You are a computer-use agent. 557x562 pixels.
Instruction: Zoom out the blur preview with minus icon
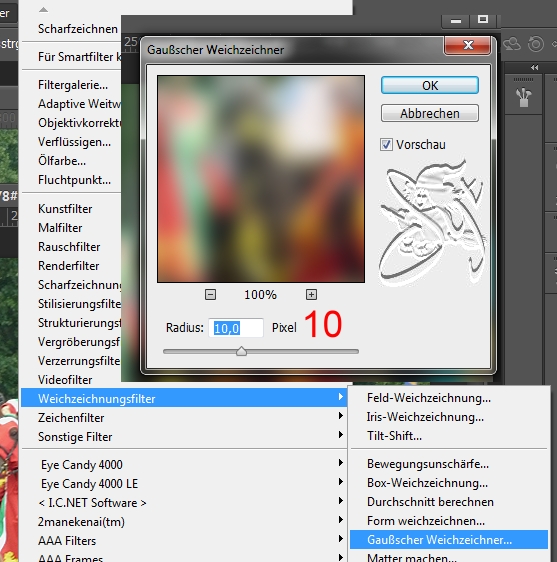[210, 295]
